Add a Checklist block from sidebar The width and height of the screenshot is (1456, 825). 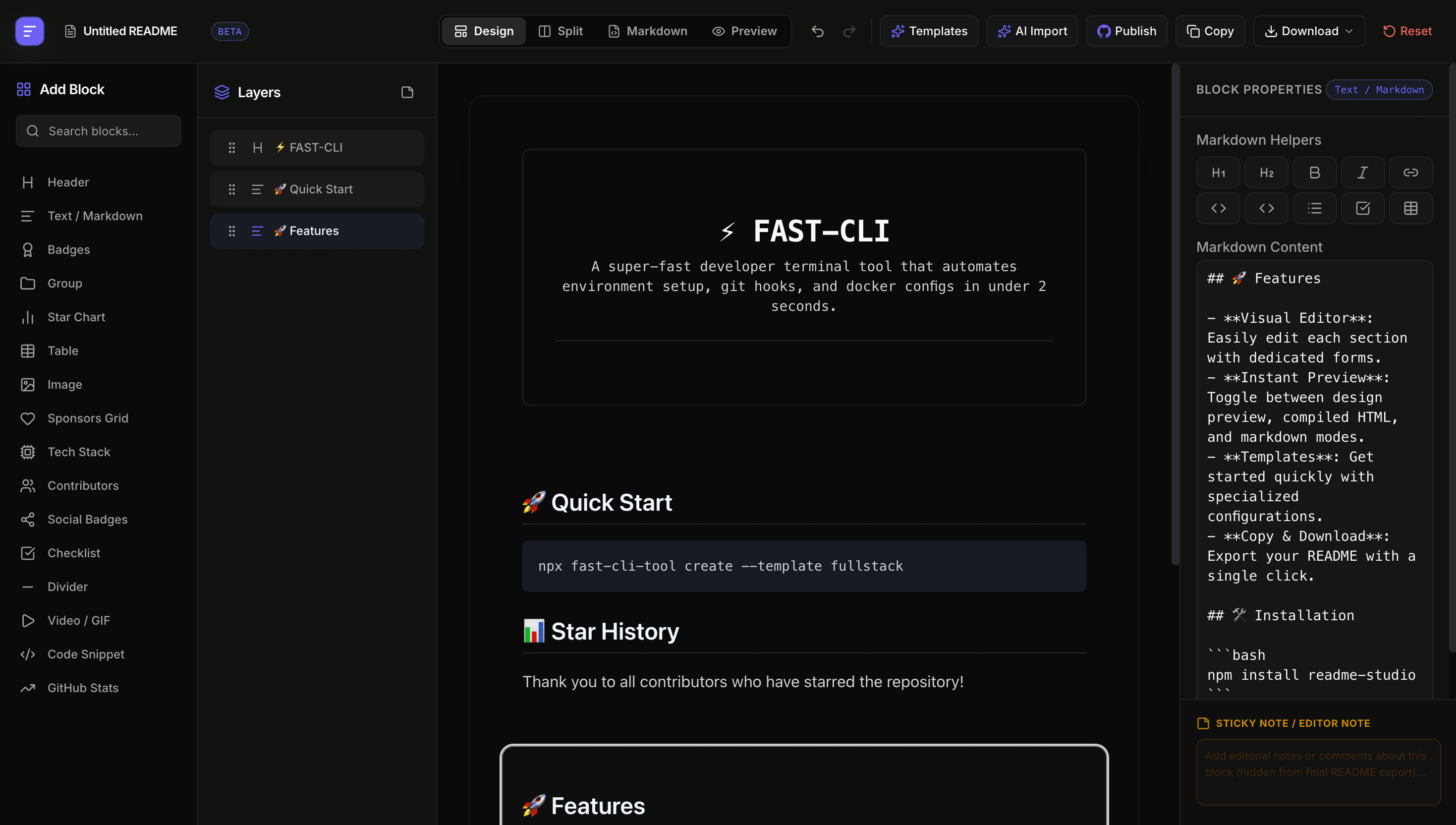point(99,553)
